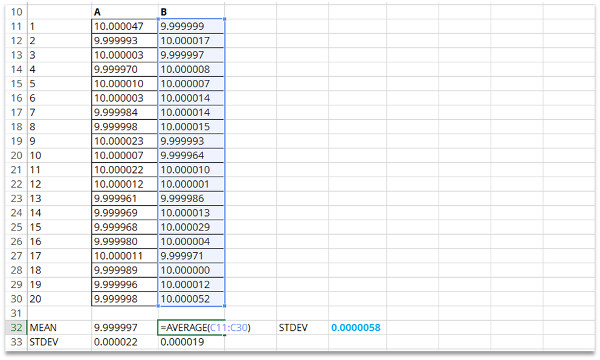Click the bold B header cell
This screenshot has height=360, width=600.
click(191, 12)
